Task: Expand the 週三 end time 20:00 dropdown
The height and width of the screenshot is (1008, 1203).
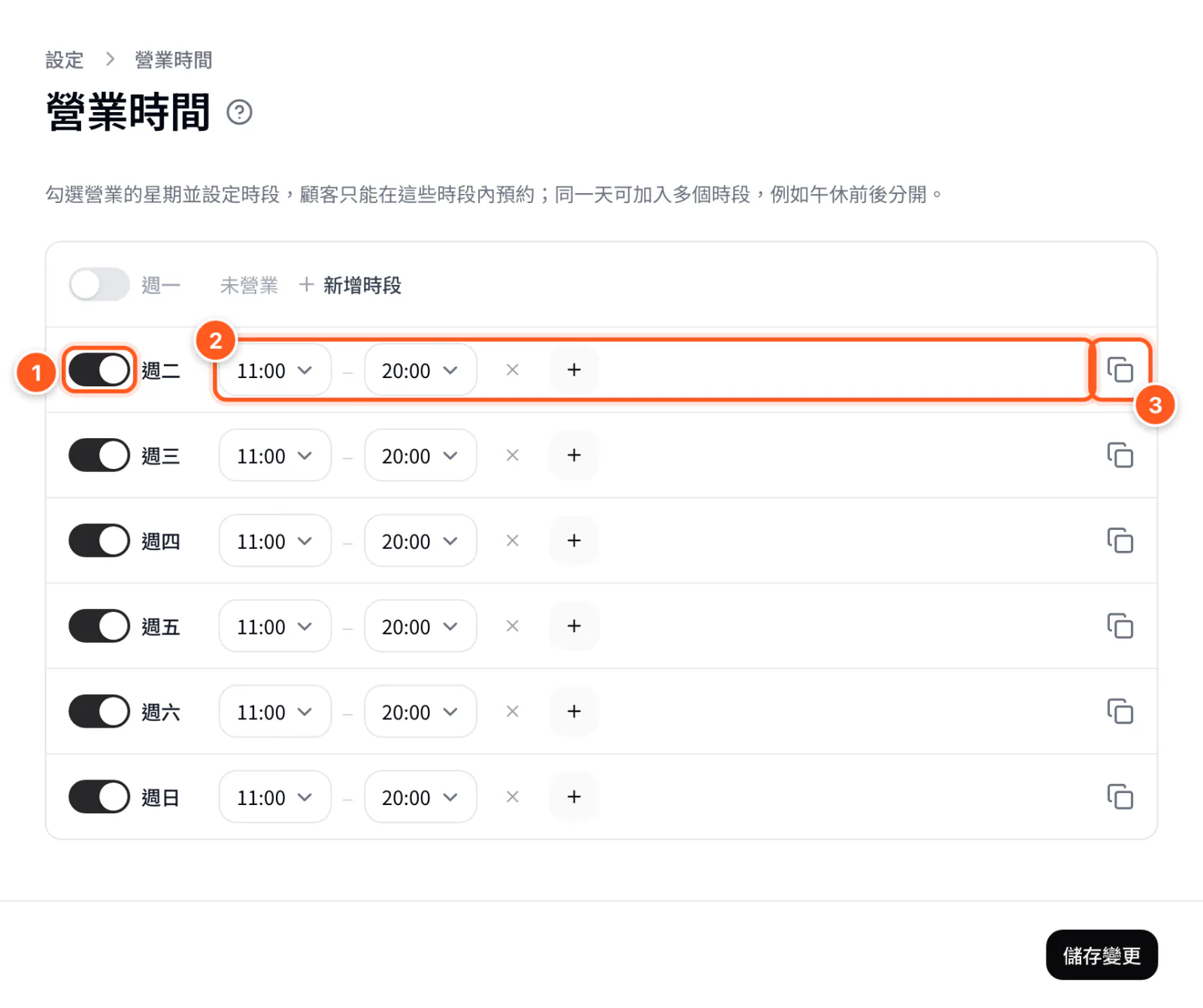Action: (x=420, y=456)
